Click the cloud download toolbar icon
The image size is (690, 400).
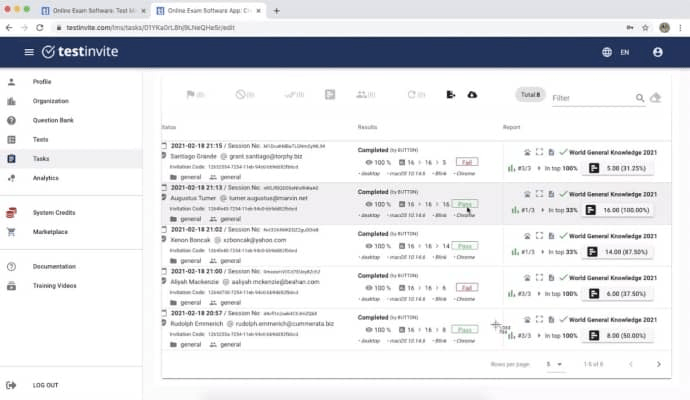(472, 95)
